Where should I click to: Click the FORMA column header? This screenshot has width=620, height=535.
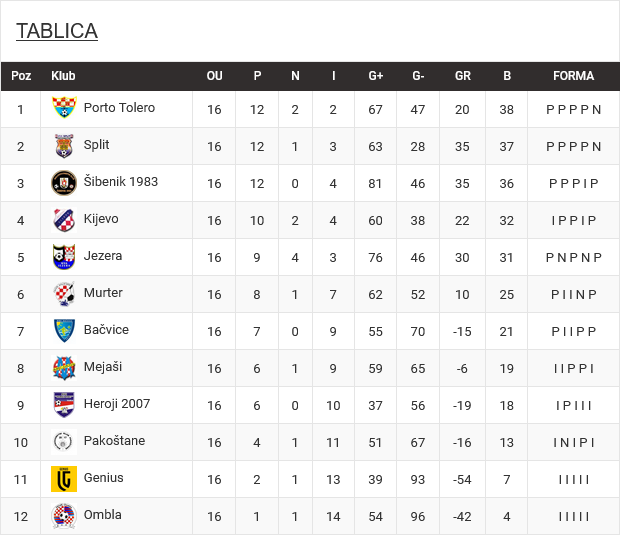point(573,76)
